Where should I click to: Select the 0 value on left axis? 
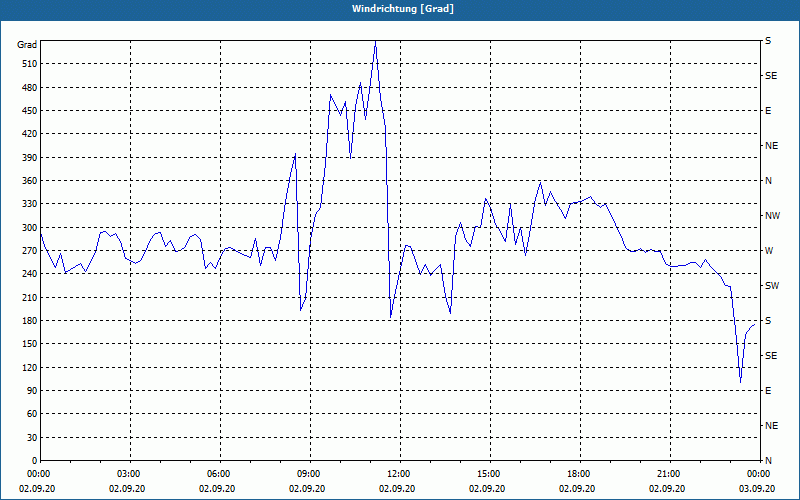tap(35, 461)
